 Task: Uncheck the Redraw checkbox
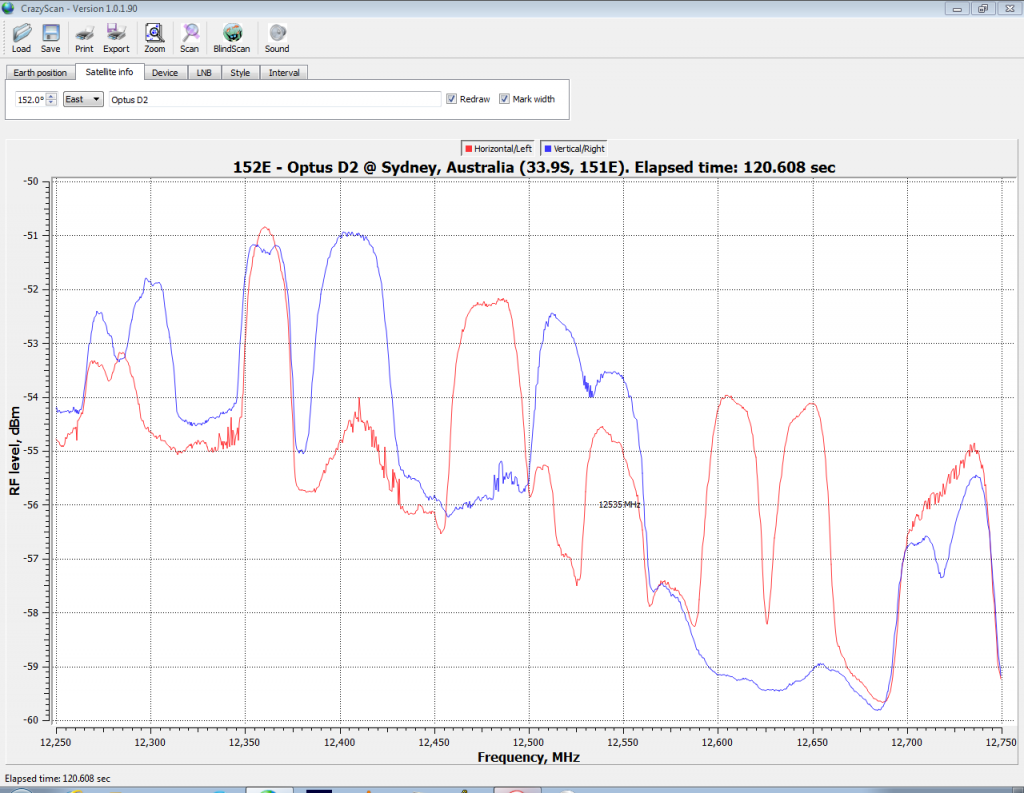(x=451, y=99)
